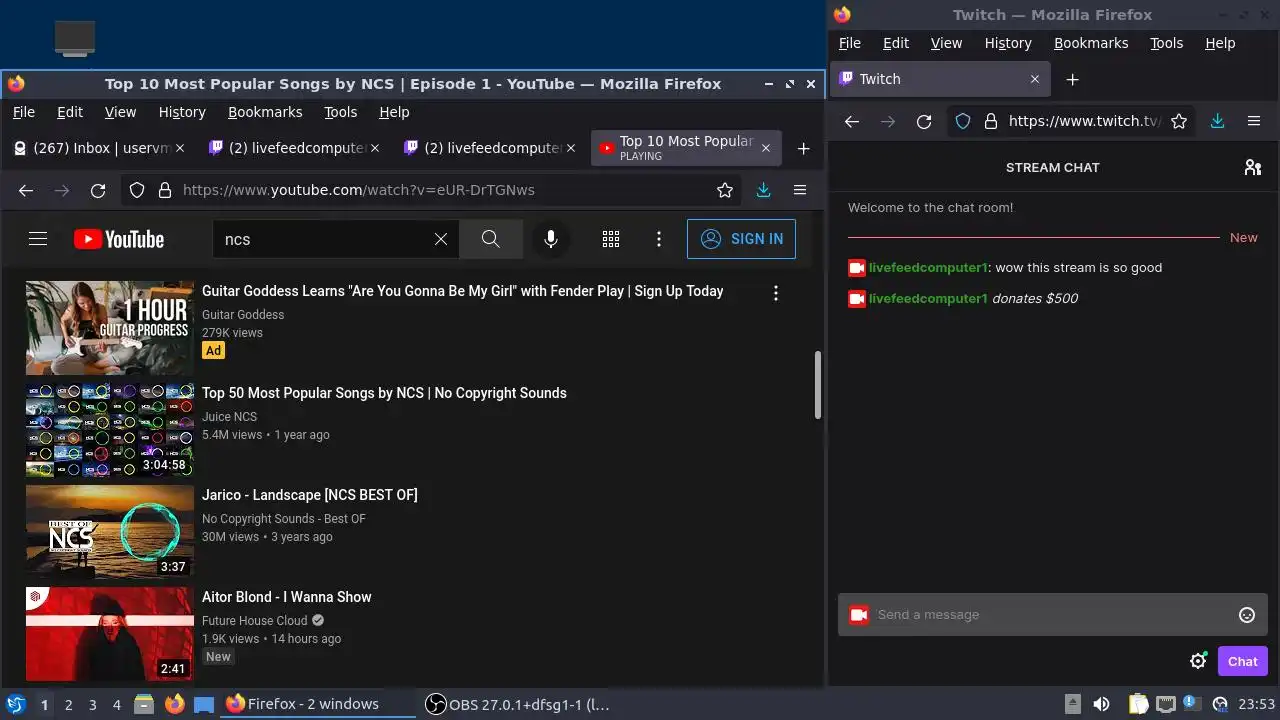Open OBS 27.0.1 from the taskbar

[x=518, y=704]
